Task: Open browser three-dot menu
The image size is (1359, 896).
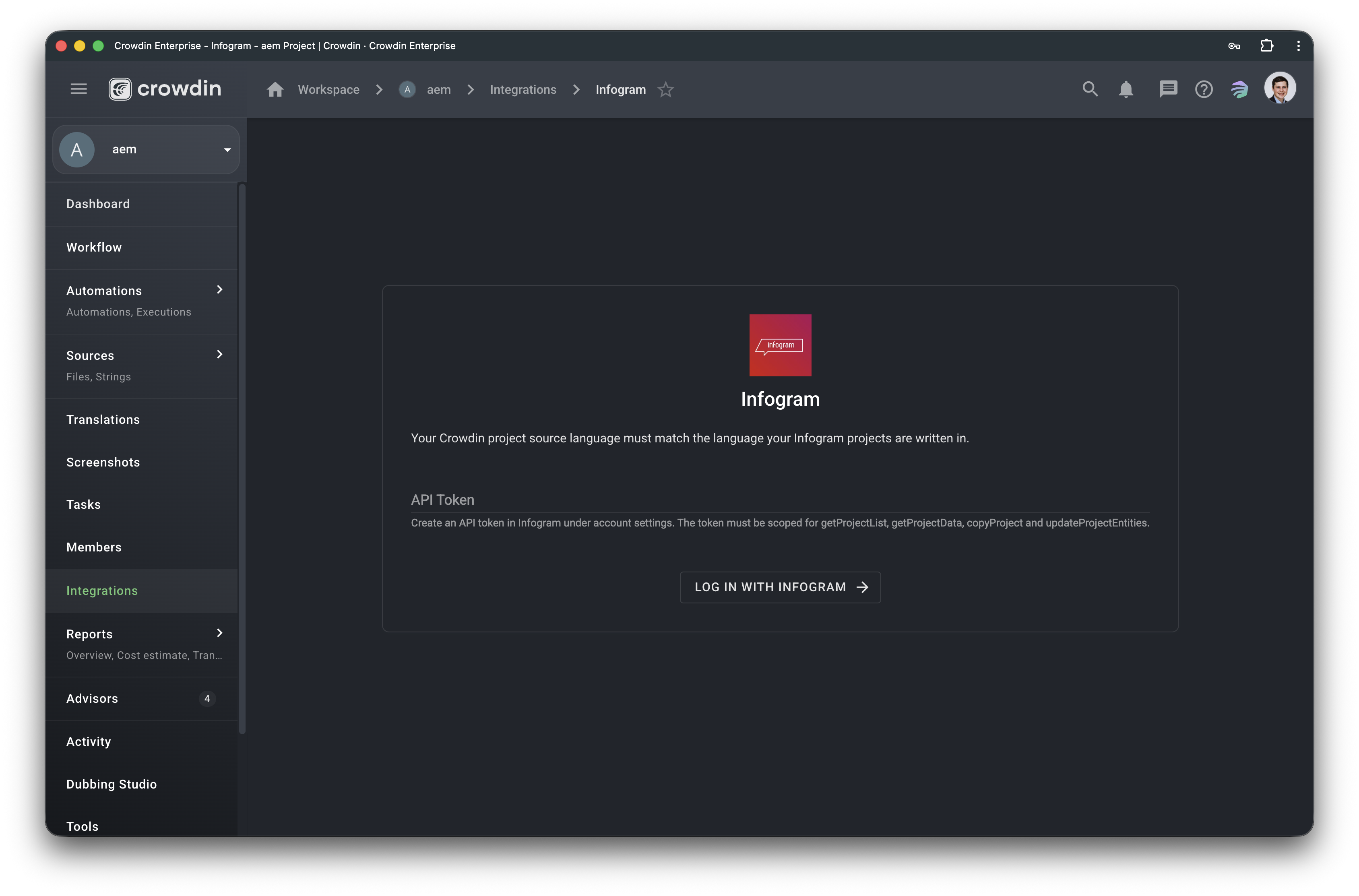Action: click(x=1298, y=46)
